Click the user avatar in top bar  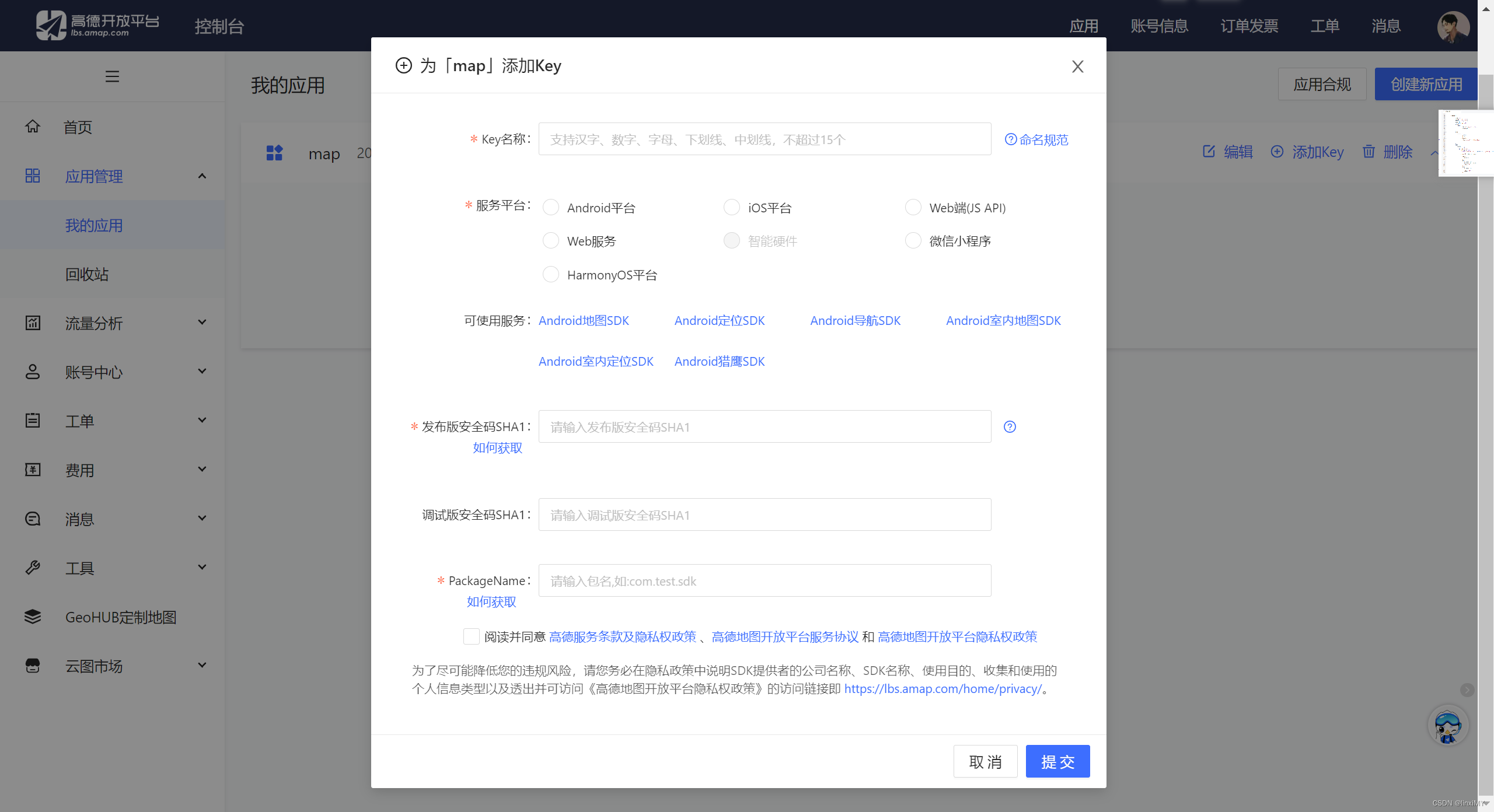pos(1453,26)
